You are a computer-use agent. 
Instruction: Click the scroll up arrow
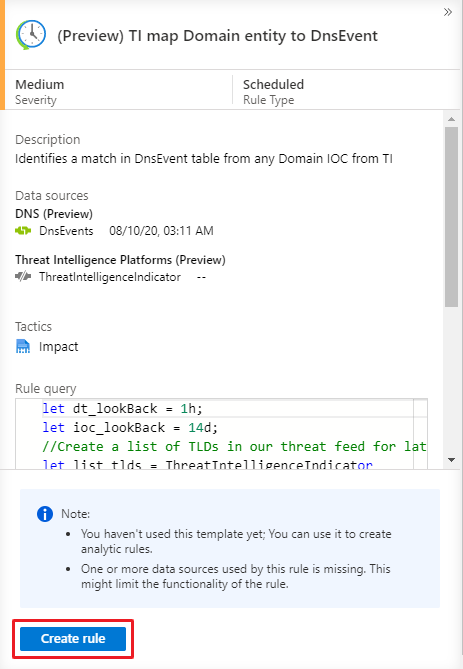click(451, 119)
